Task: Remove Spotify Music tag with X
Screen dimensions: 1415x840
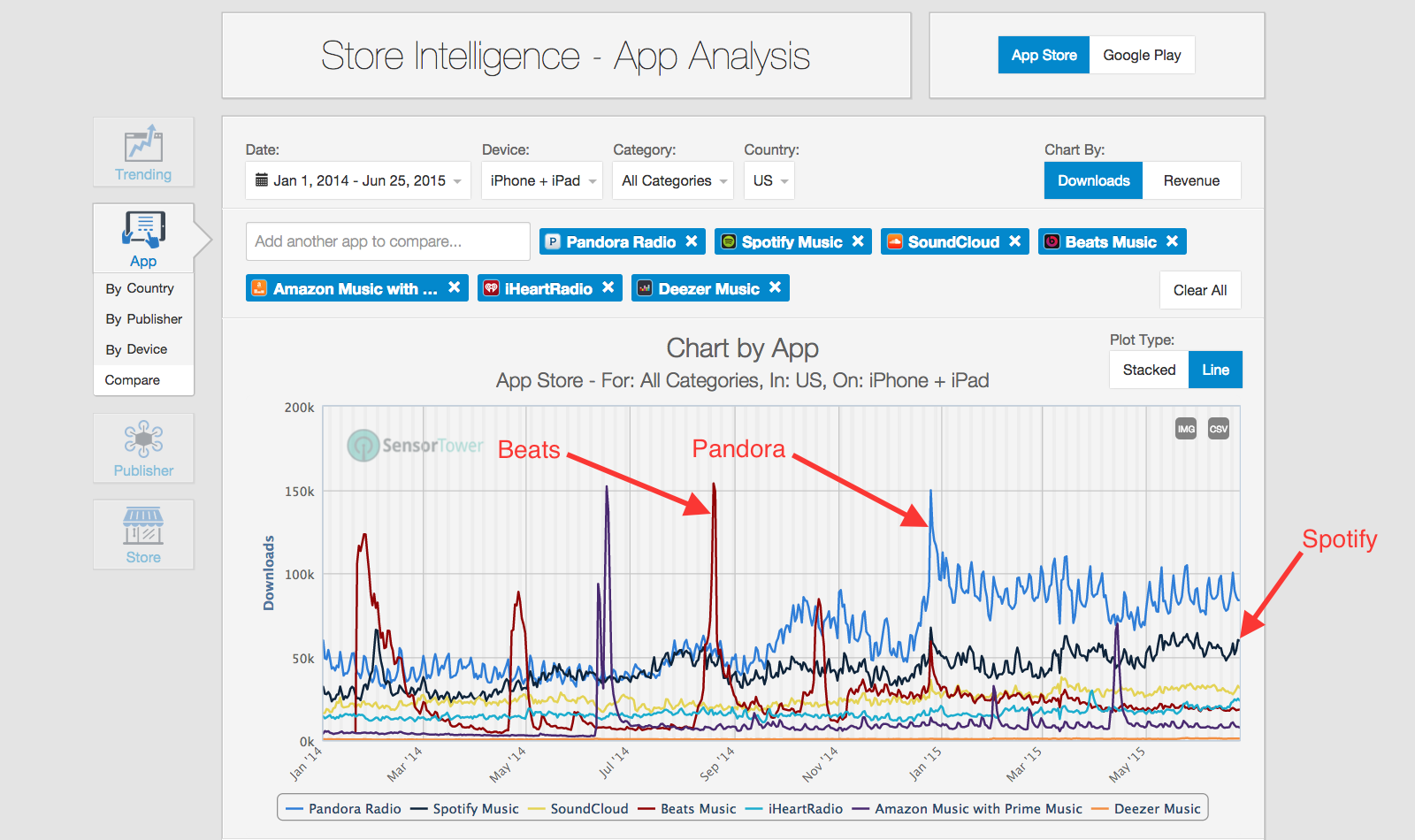Action: 858,241
